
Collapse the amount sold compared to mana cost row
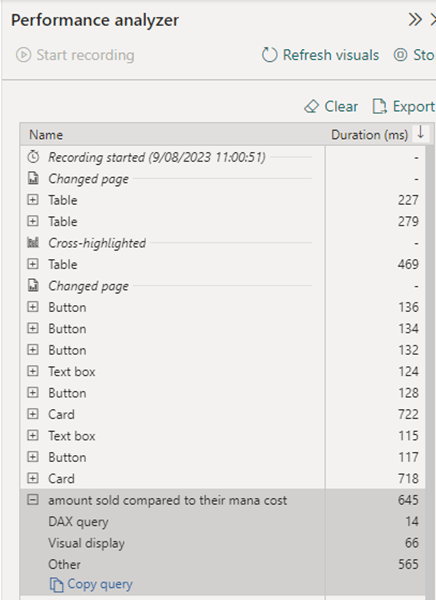(33, 500)
